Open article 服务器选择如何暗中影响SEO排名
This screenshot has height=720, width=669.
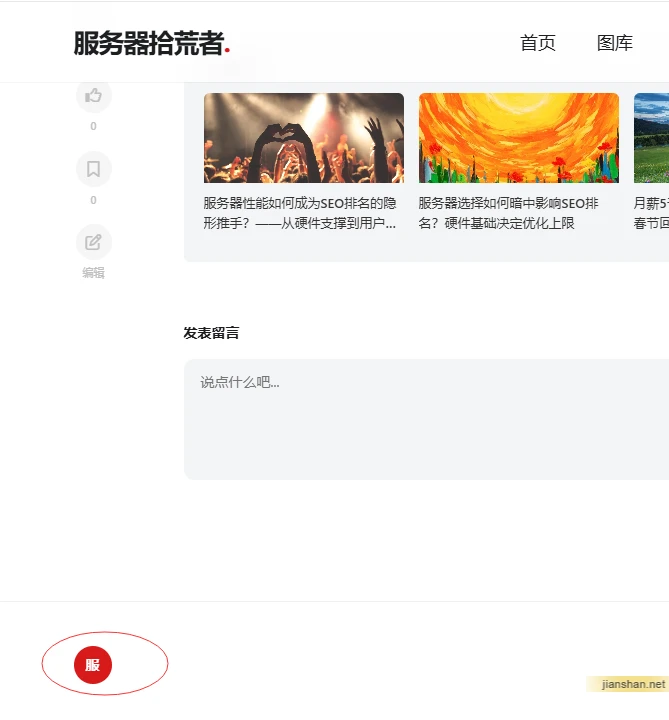(508, 213)
